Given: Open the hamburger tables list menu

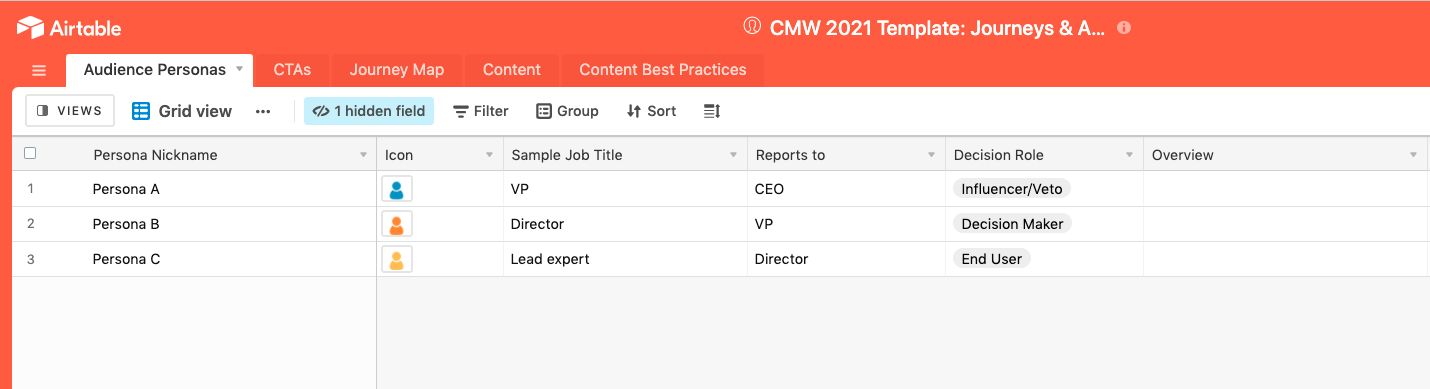Looking at the screenshot, I should point(39,70).
